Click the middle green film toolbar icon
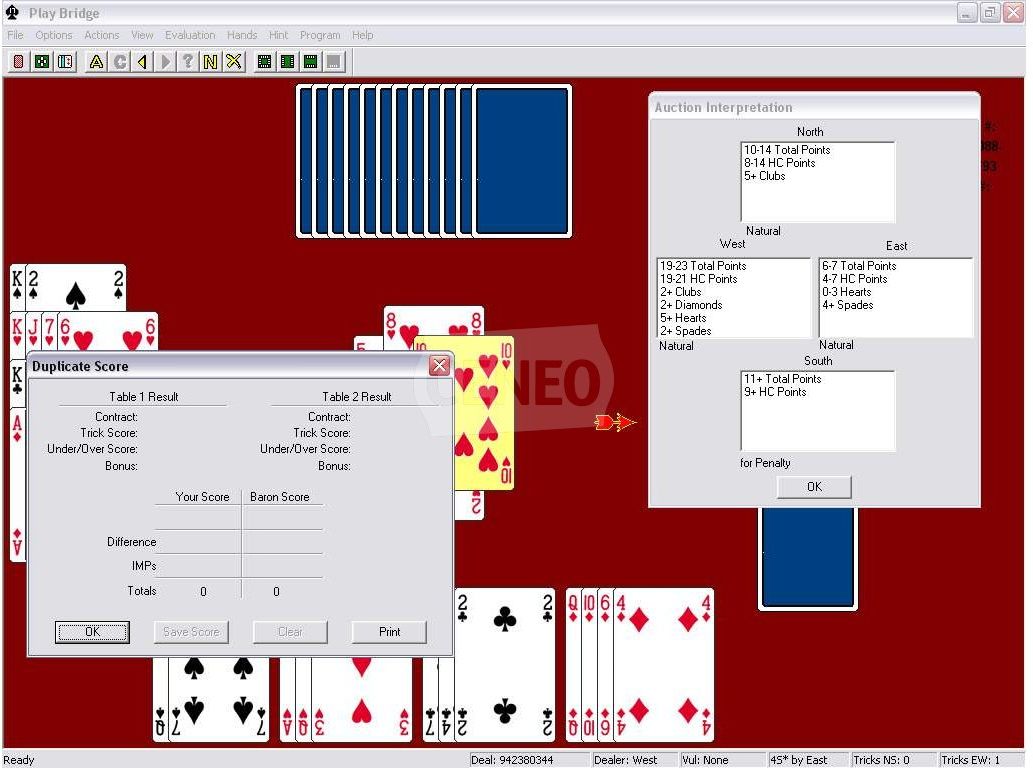Viewport: 1033px width, 768px height. (x=287, y=62)
